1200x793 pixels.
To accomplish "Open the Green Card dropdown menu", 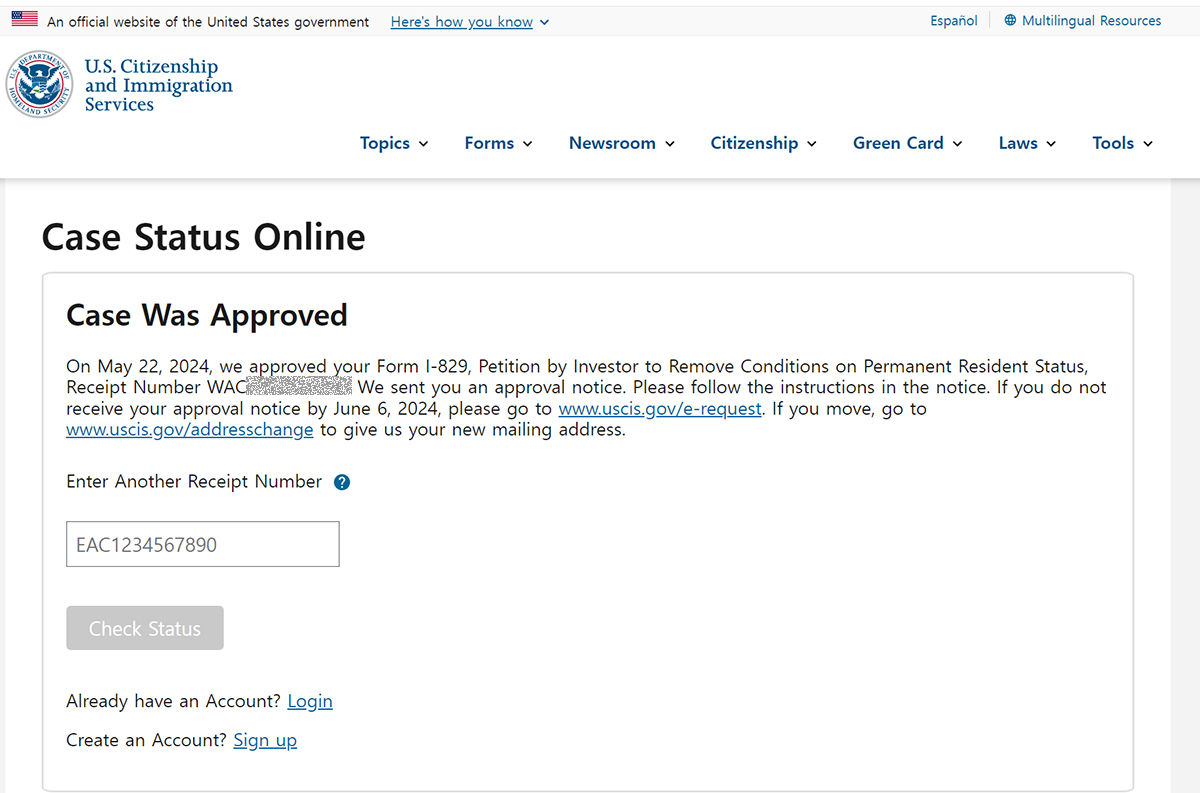I will (907, 143).
